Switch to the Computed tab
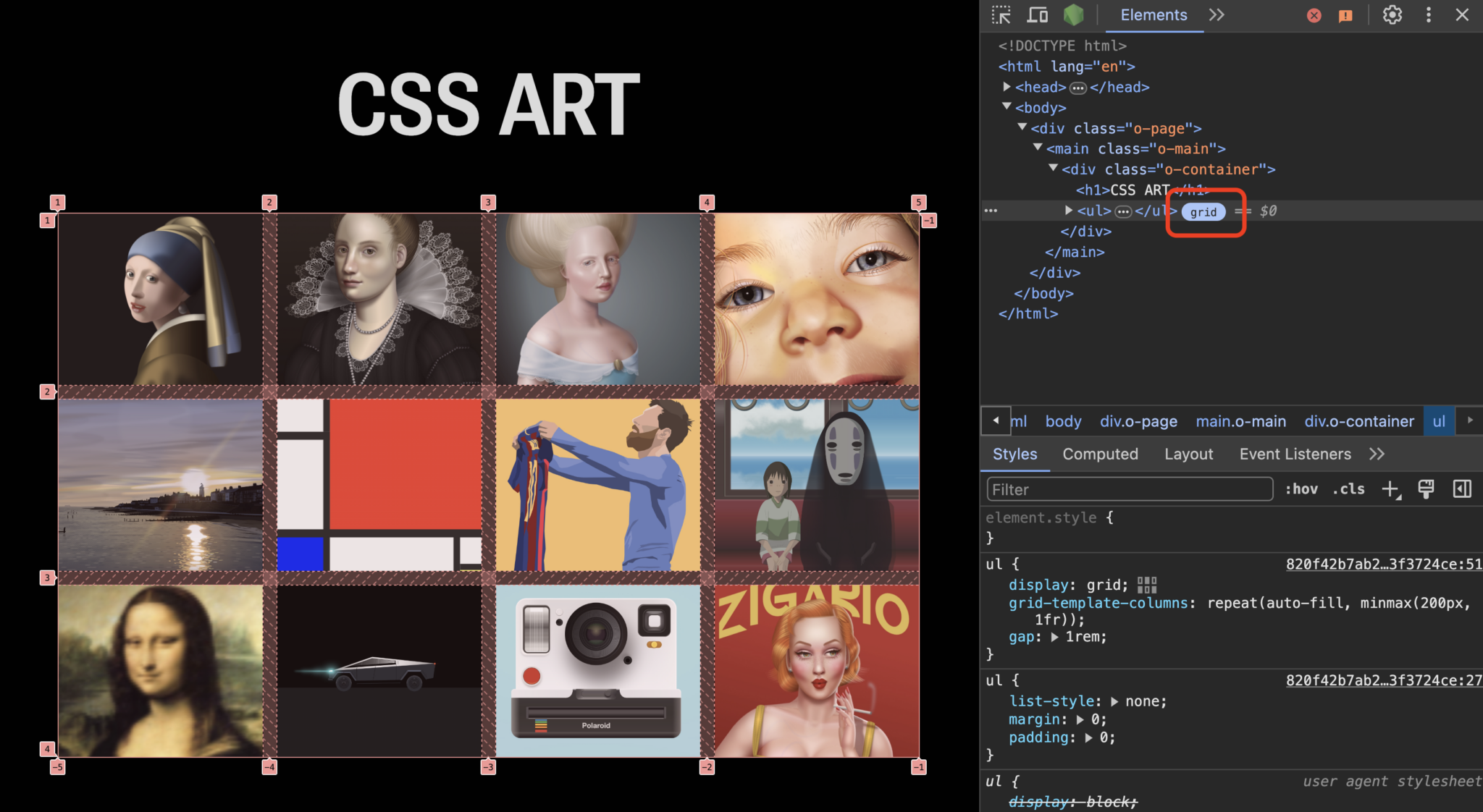 point(1100,454)
